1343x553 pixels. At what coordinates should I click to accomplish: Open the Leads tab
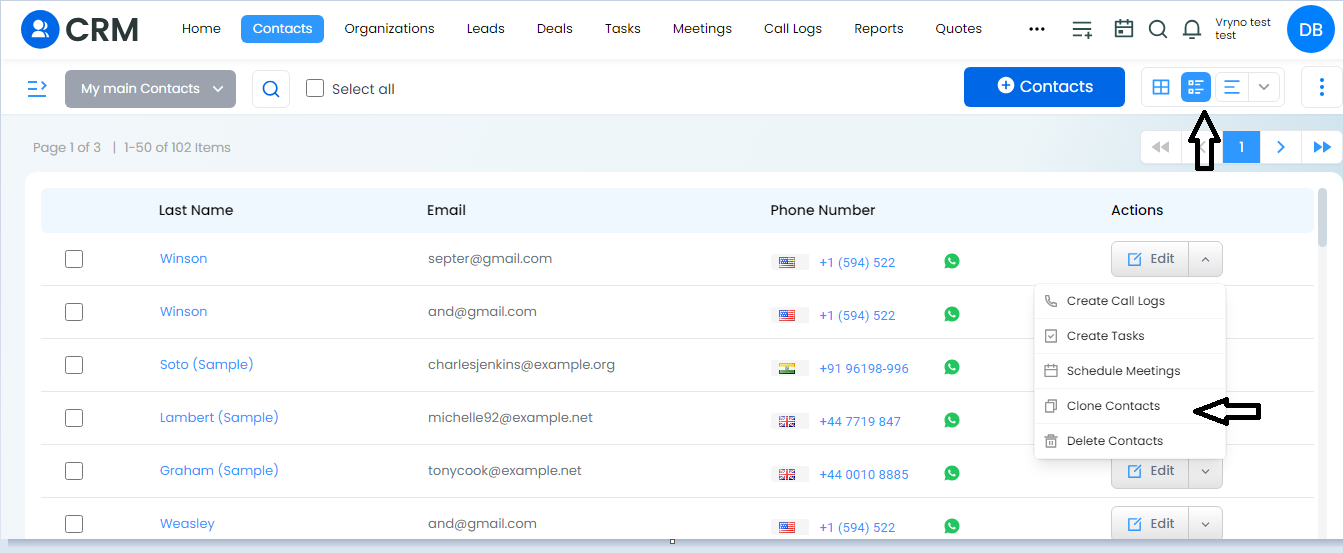(486, 29)
